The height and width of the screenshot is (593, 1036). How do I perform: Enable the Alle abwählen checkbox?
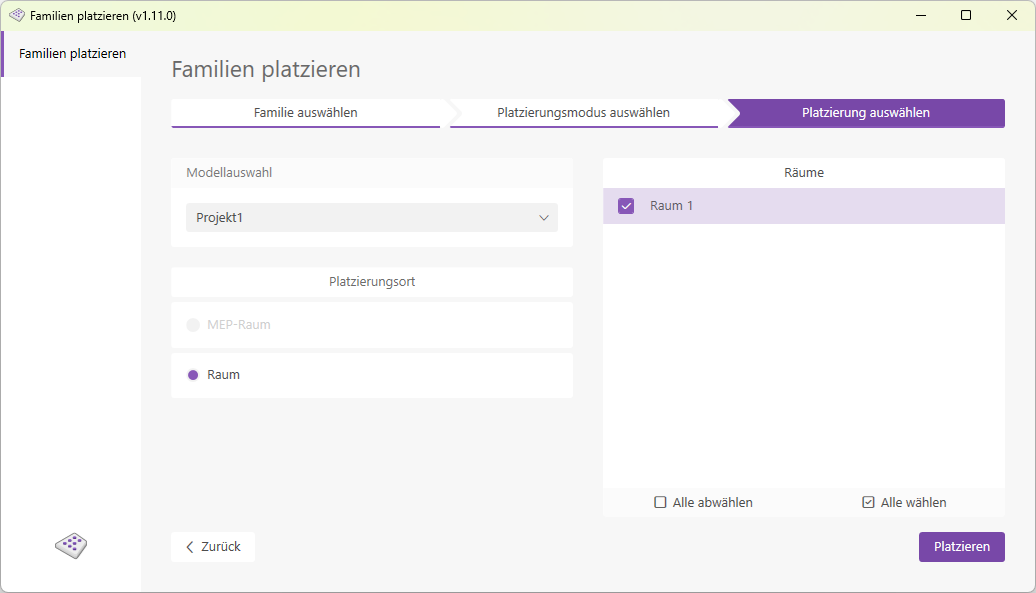tap(659, 502)
